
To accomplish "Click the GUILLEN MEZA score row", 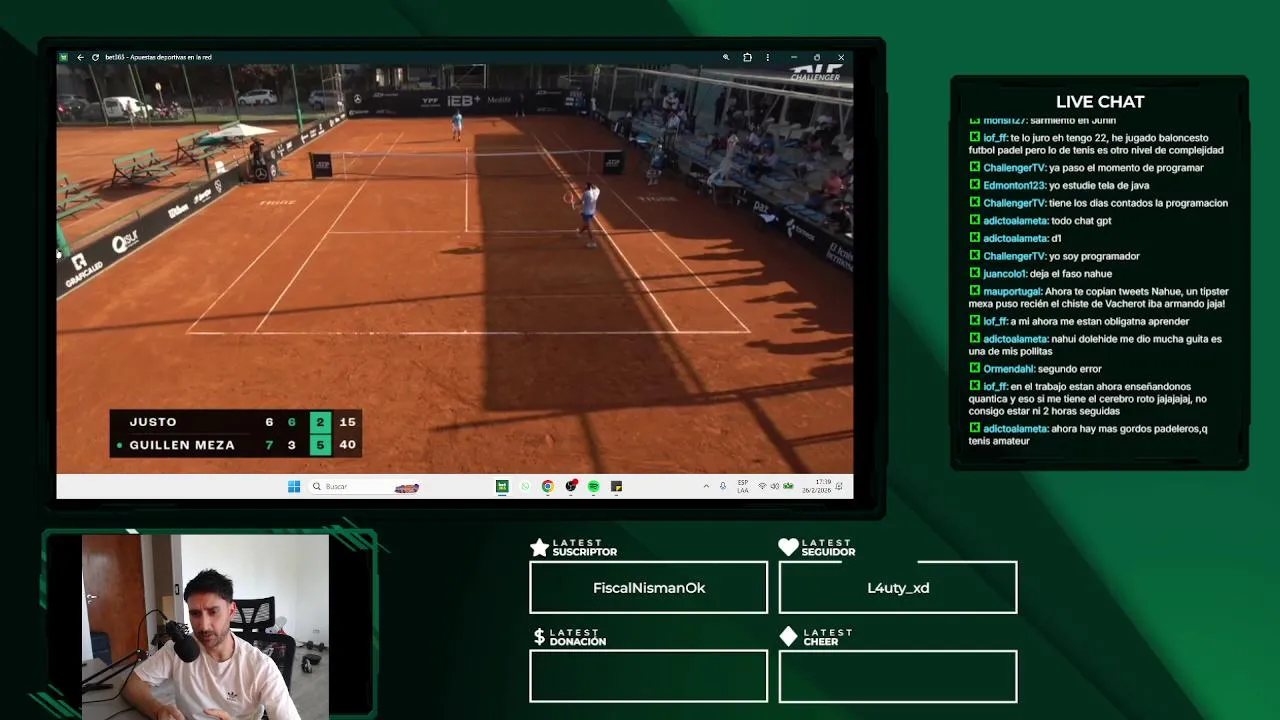I will click(x=236, y=445).
